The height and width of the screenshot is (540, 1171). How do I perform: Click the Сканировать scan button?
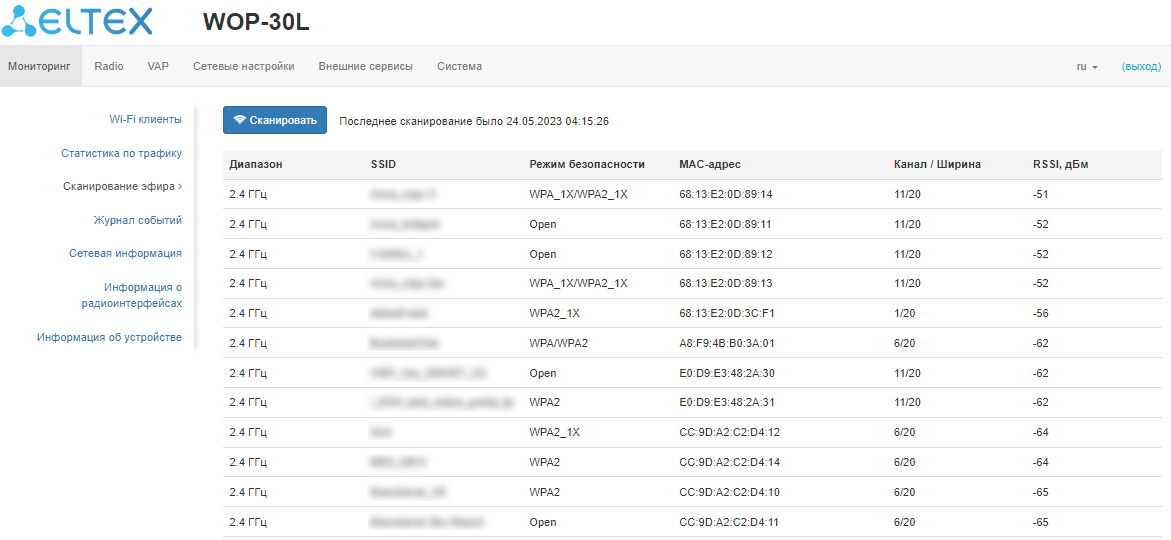click(275, 120)
